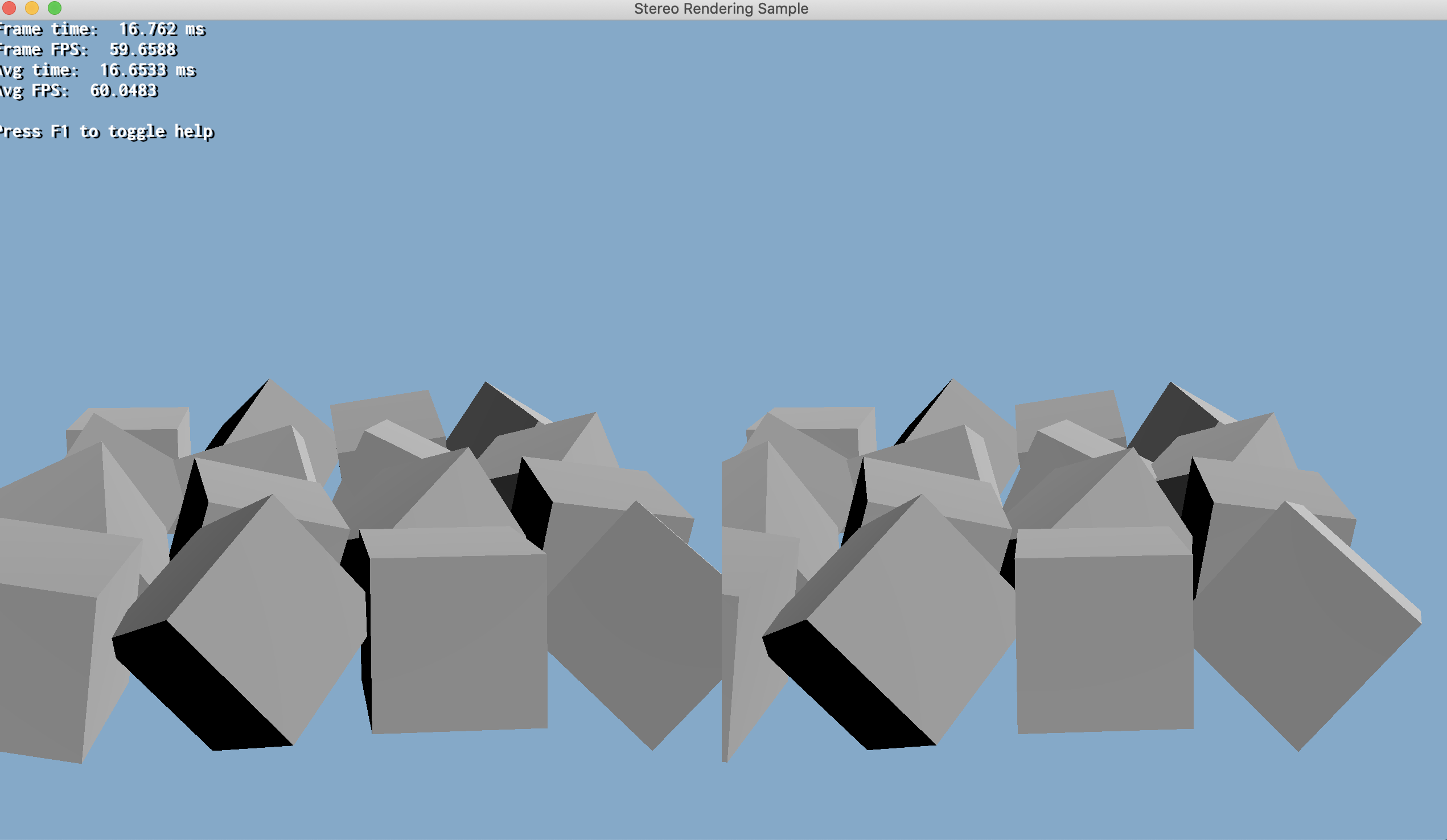1447x840 pixels.
Task: Click the Avg FPS 60.0483 readout
Action: coord(78,90)
